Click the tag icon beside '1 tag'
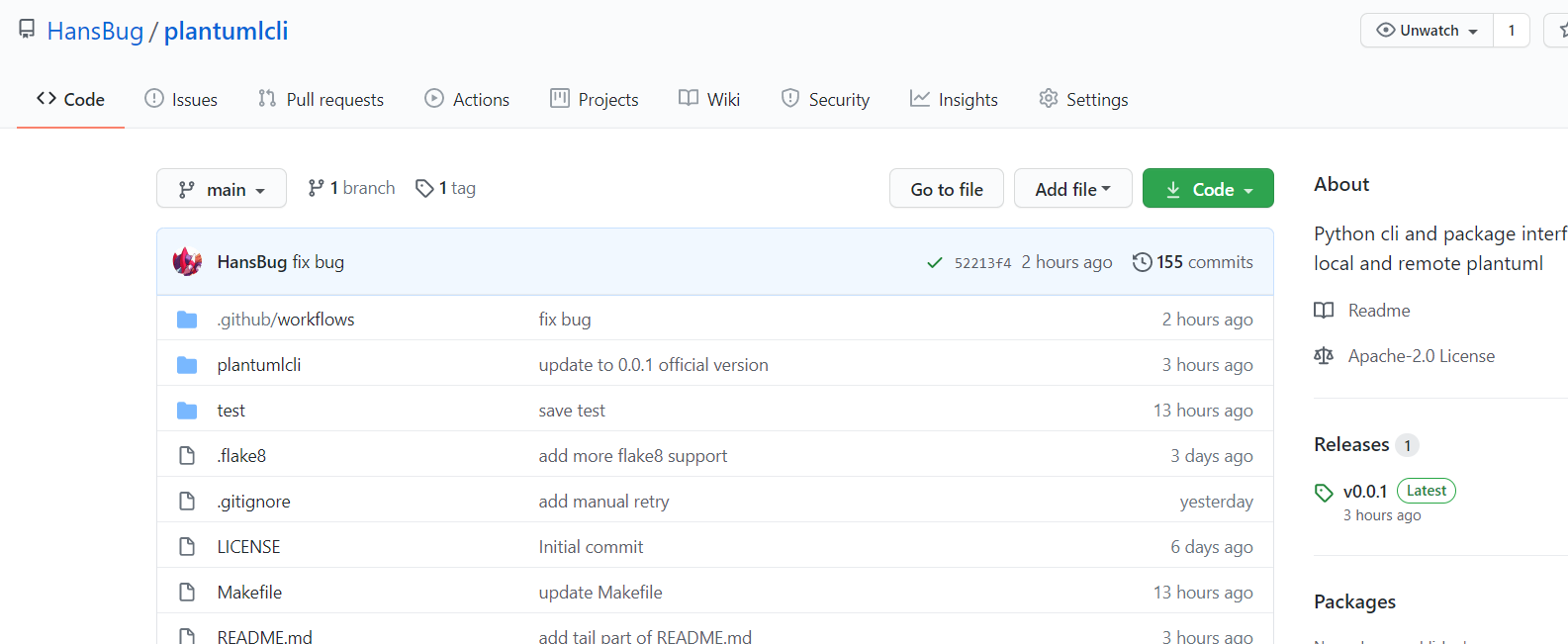Screen dimensions: 1568x644 click(424, 188)
